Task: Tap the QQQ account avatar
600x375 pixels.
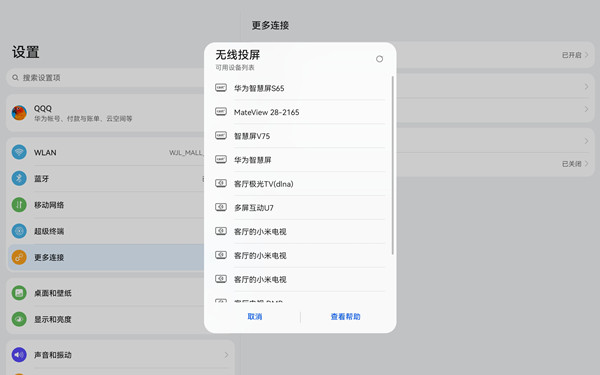Action: click(19, 113)
